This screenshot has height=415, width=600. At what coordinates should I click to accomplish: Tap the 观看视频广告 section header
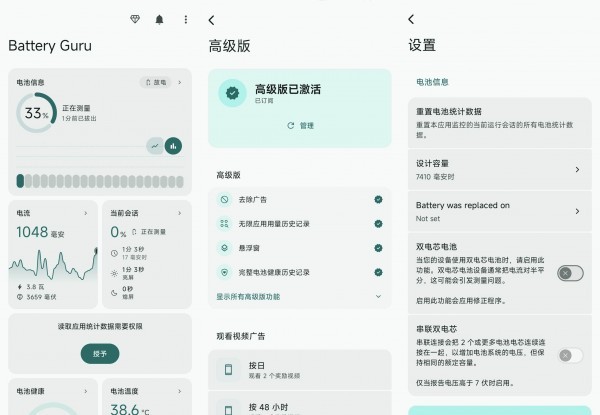pos(241,336)
